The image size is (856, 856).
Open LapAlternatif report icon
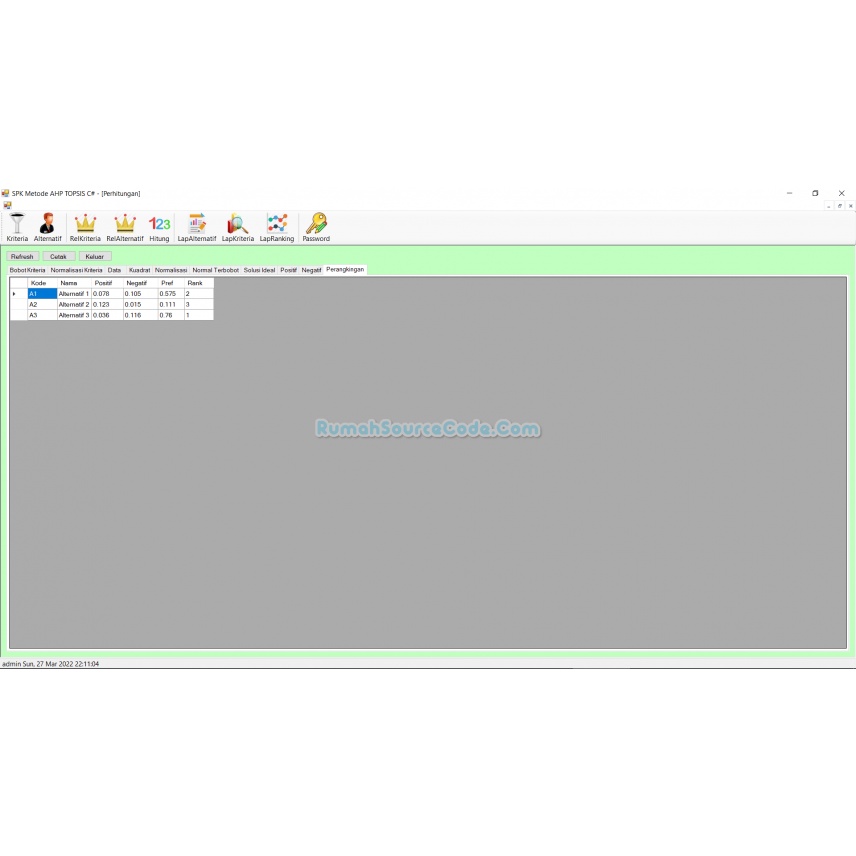[x=197, y=227]
